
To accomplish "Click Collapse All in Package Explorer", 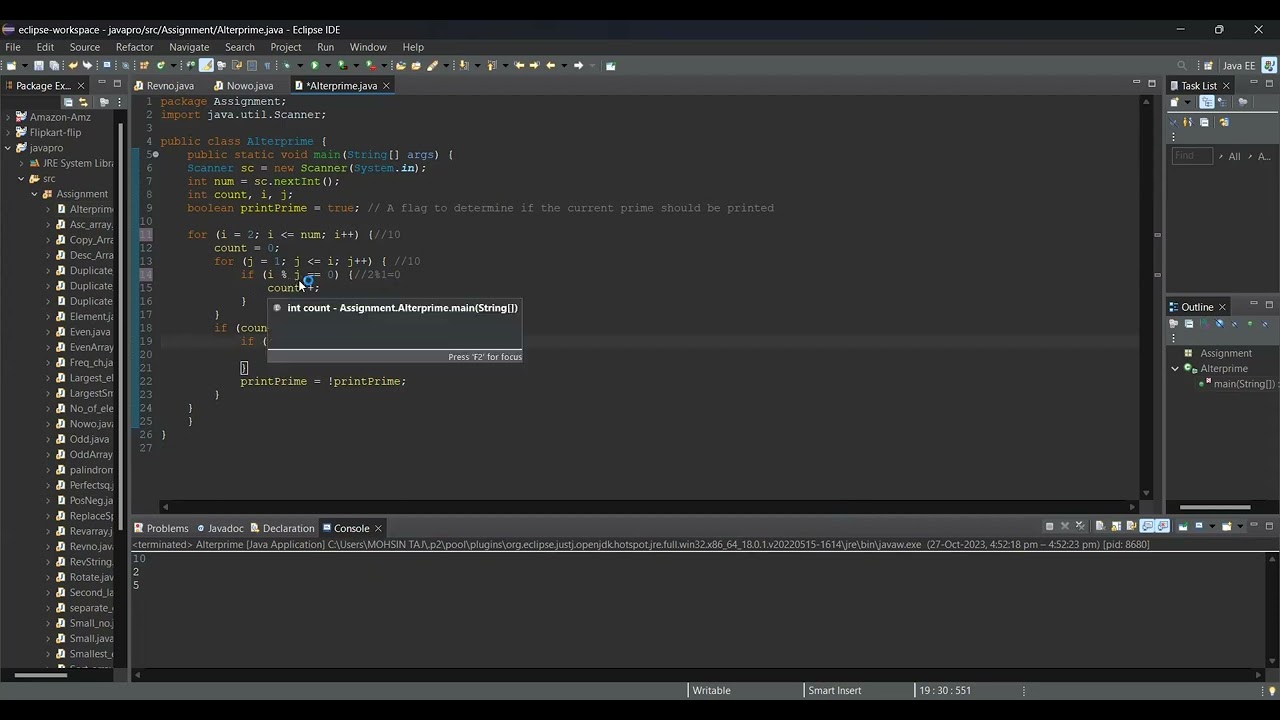I will (x=68, y=102).
